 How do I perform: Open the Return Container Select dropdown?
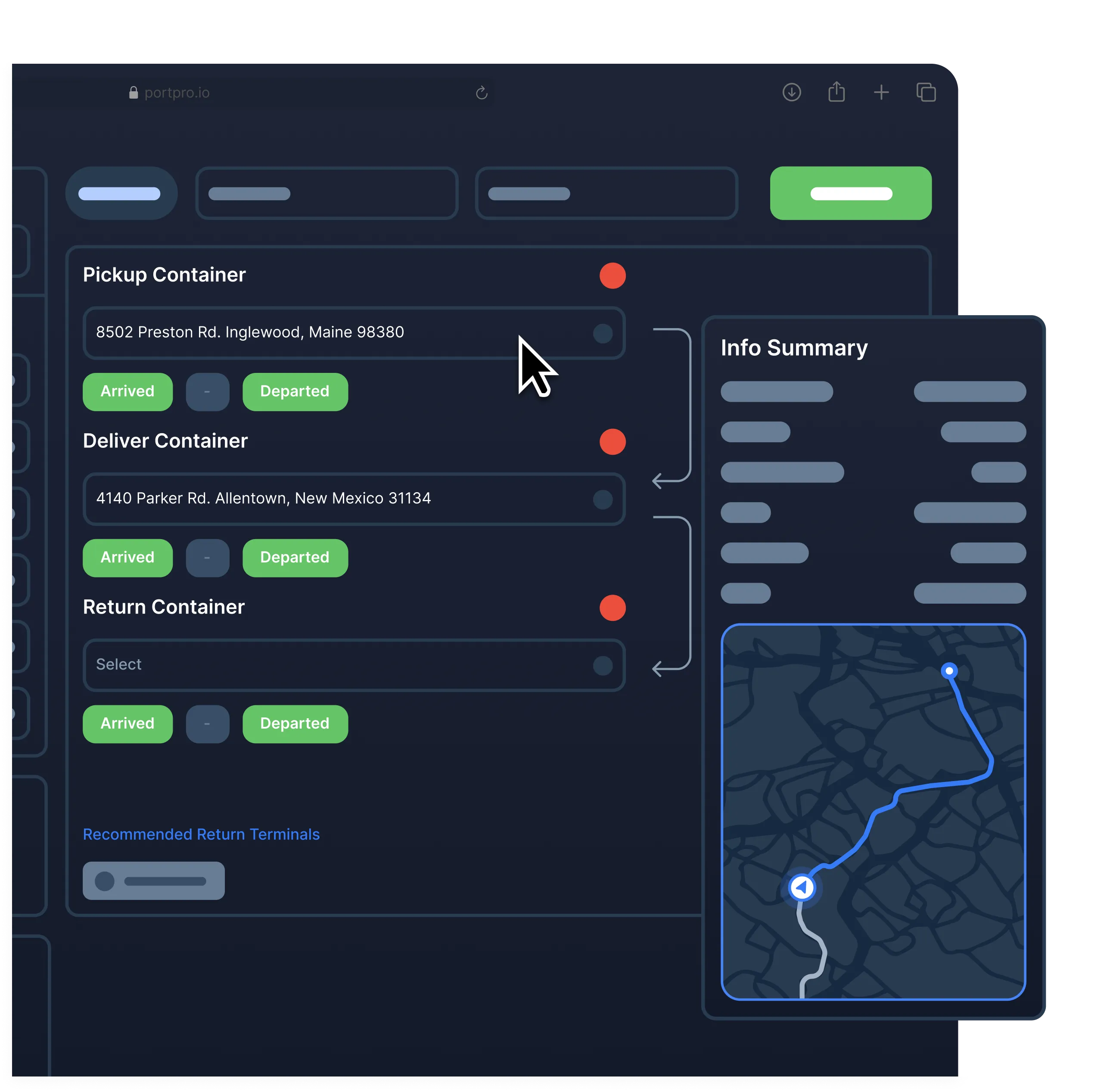tap(603, 665)
